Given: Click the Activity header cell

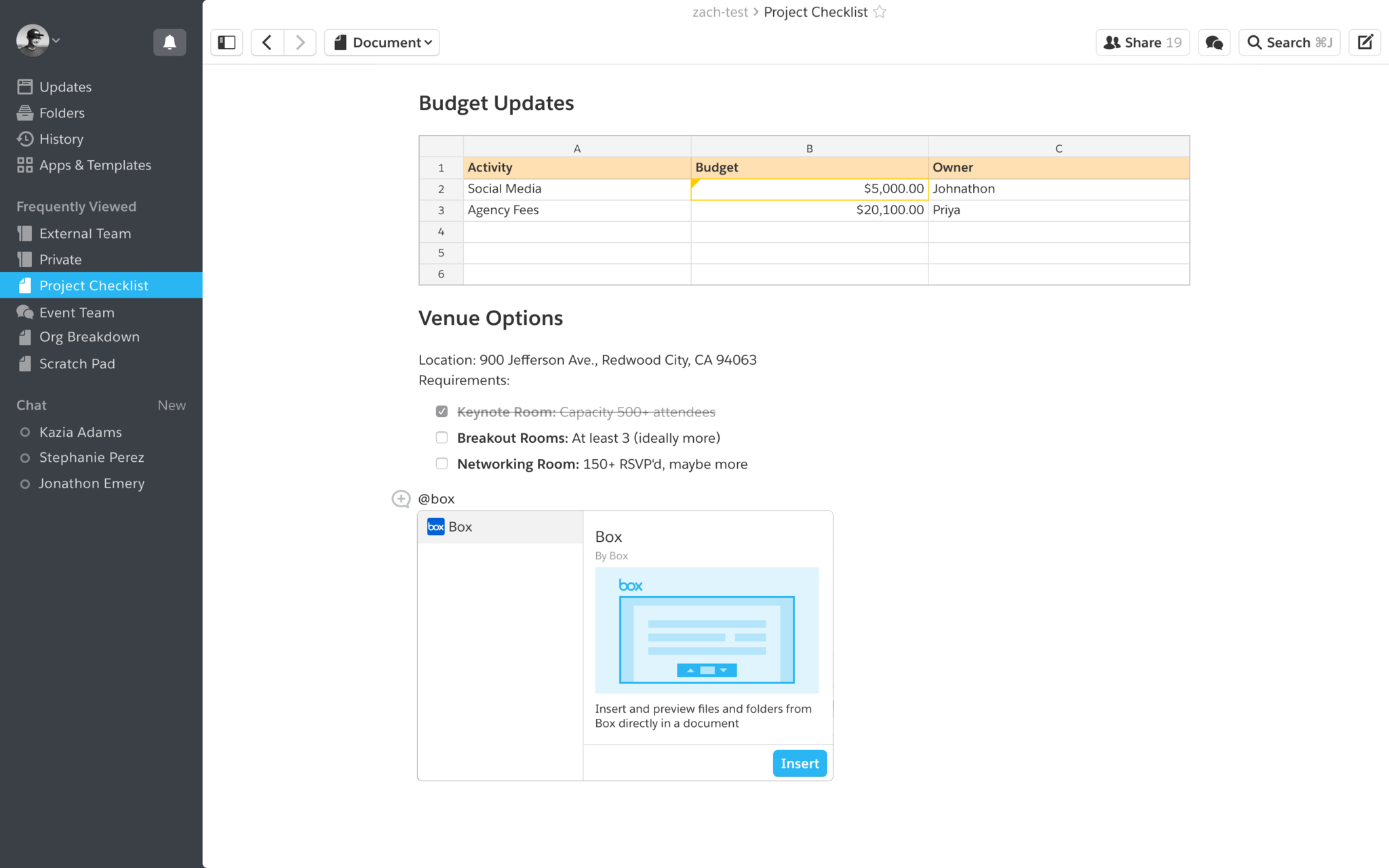Looking at the screenshot, I should pos(577,167).
